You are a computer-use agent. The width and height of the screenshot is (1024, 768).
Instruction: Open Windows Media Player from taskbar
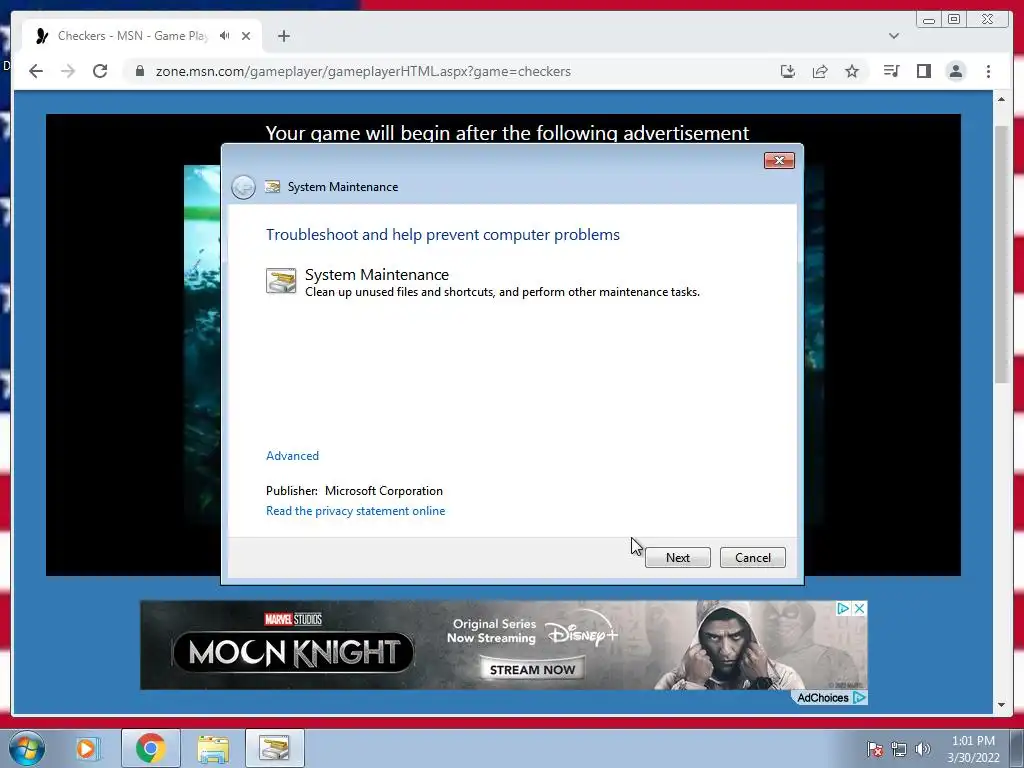point(86,748)
